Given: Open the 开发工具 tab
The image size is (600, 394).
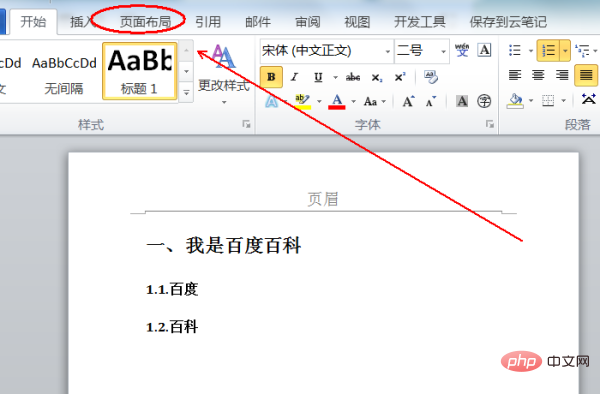Looking at the screenshot, I should click(x=420, y=22).
